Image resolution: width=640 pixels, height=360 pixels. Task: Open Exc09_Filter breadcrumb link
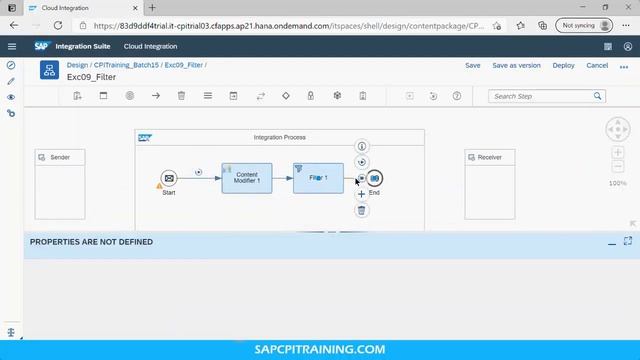click(184, 65)
